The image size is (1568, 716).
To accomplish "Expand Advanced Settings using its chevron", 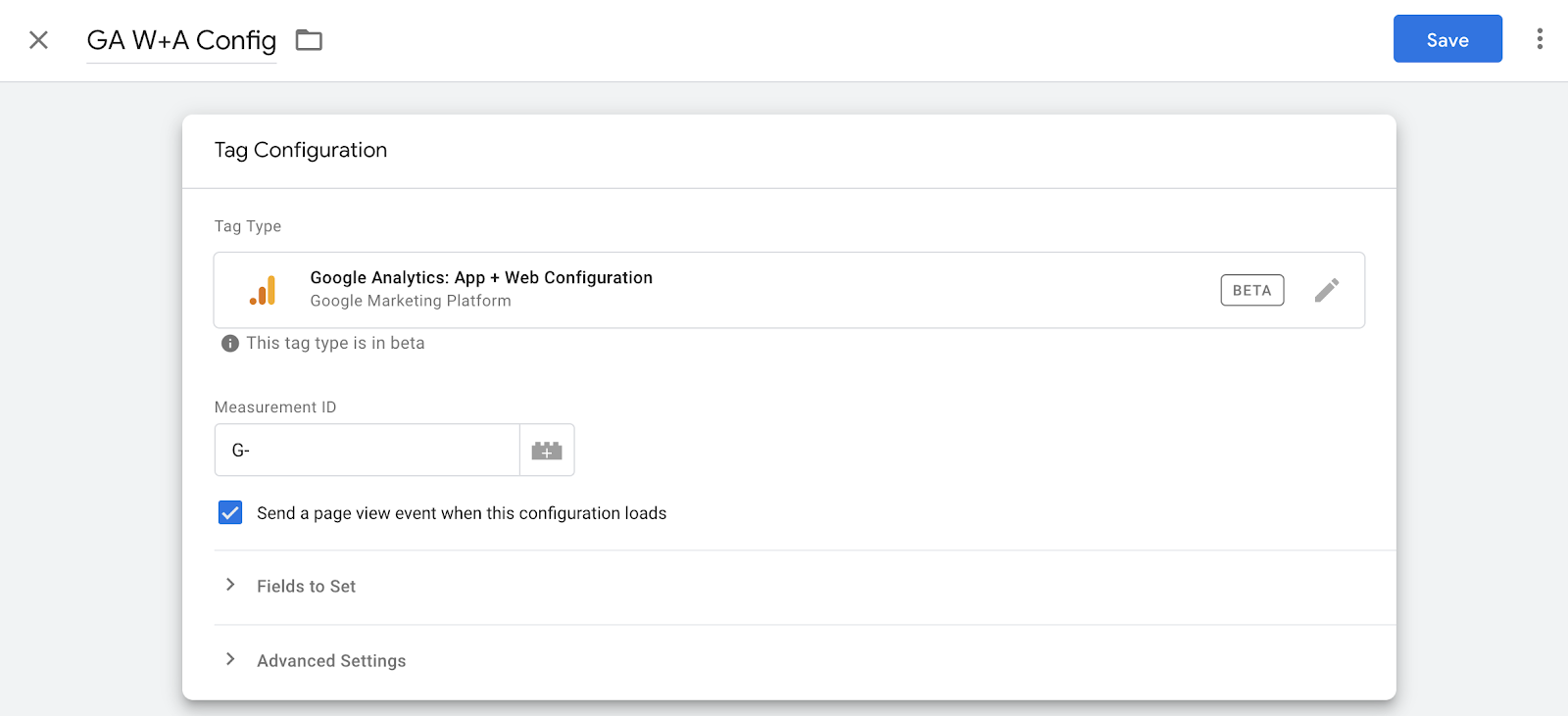I will [230, 659].
